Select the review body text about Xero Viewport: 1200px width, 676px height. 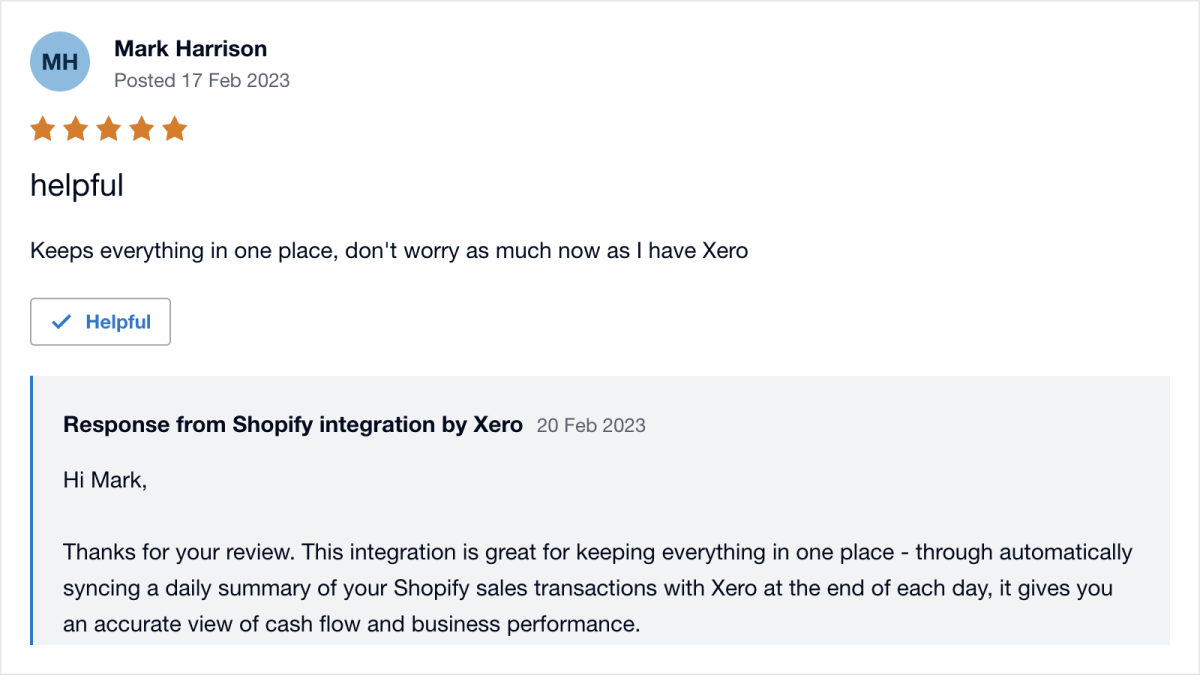(x=388, y=250)
